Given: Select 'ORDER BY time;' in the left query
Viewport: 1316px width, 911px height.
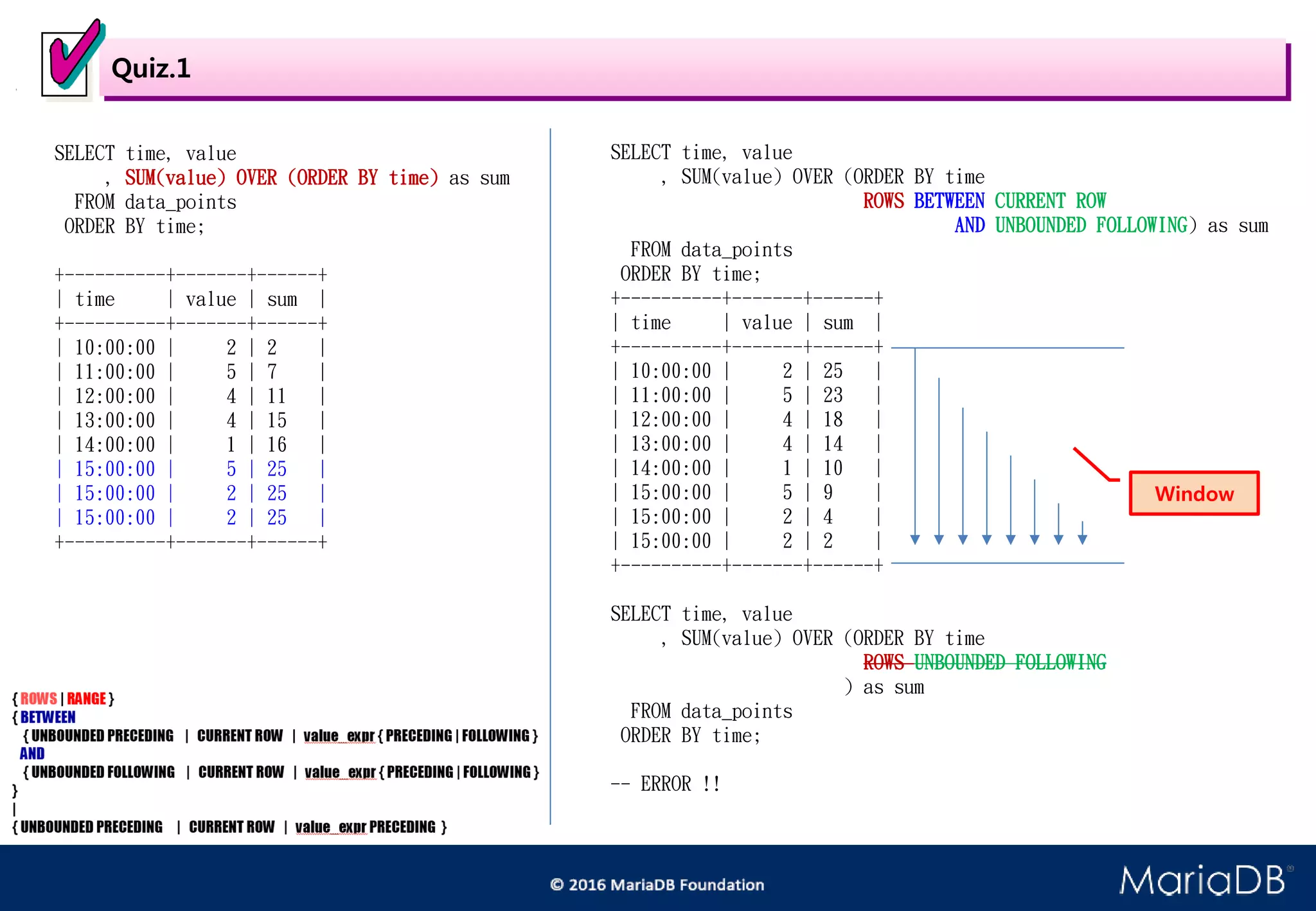Looking at the screenshot, I should [134, 226].
